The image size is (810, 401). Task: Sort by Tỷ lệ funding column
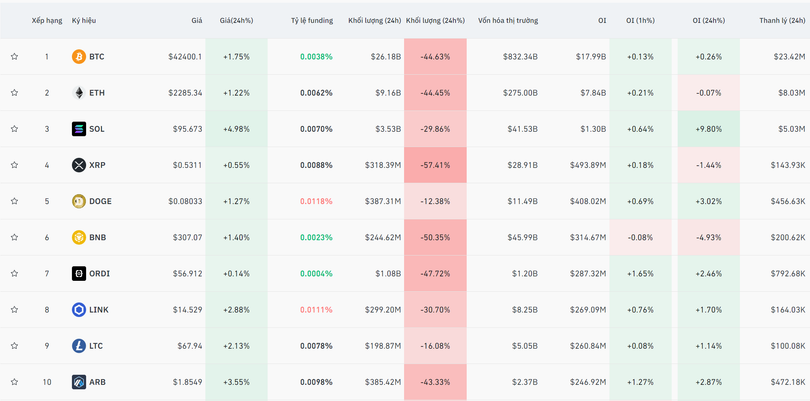click(x=311, y=20)
